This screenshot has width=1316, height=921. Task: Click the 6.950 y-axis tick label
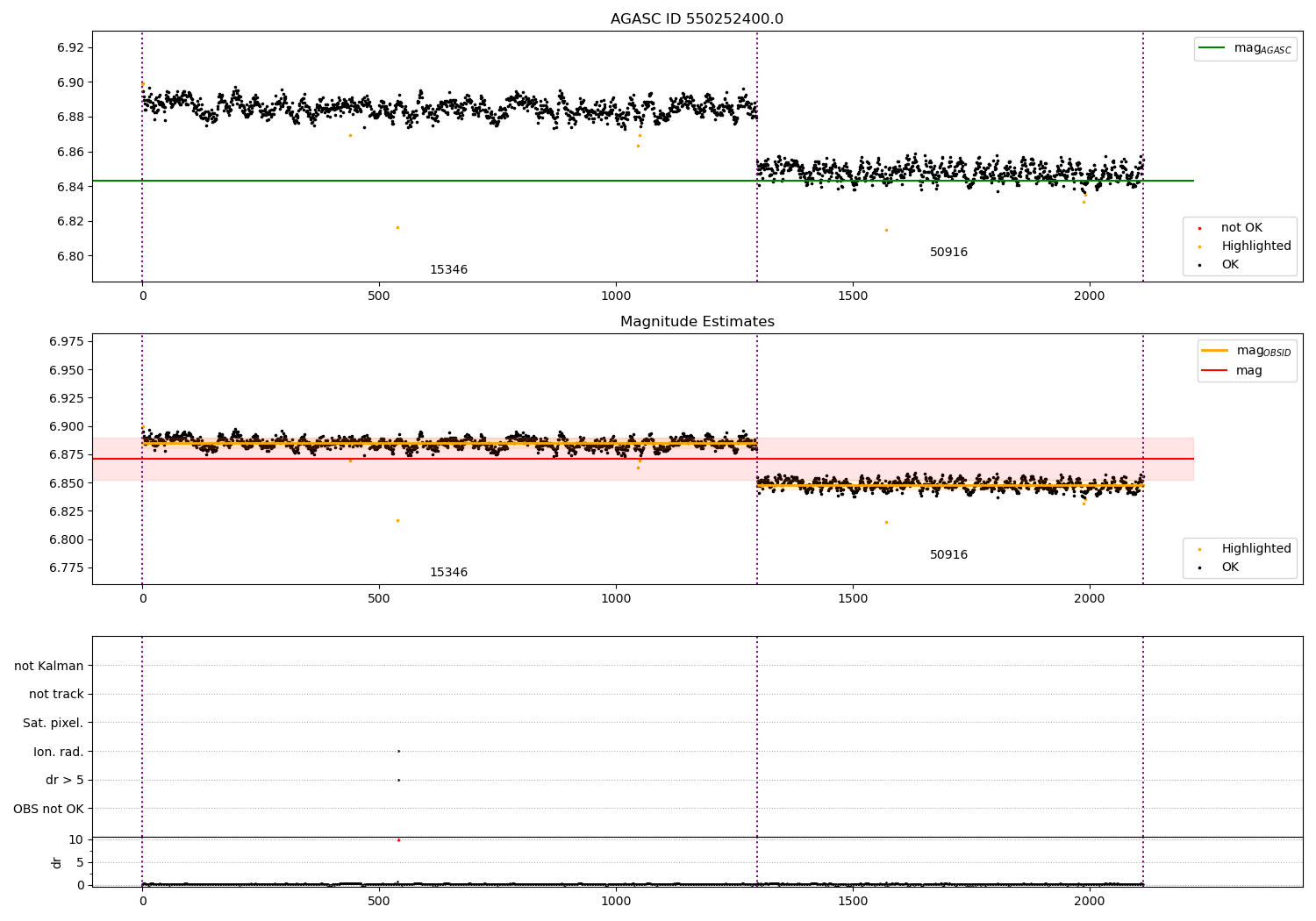[68, 370]
